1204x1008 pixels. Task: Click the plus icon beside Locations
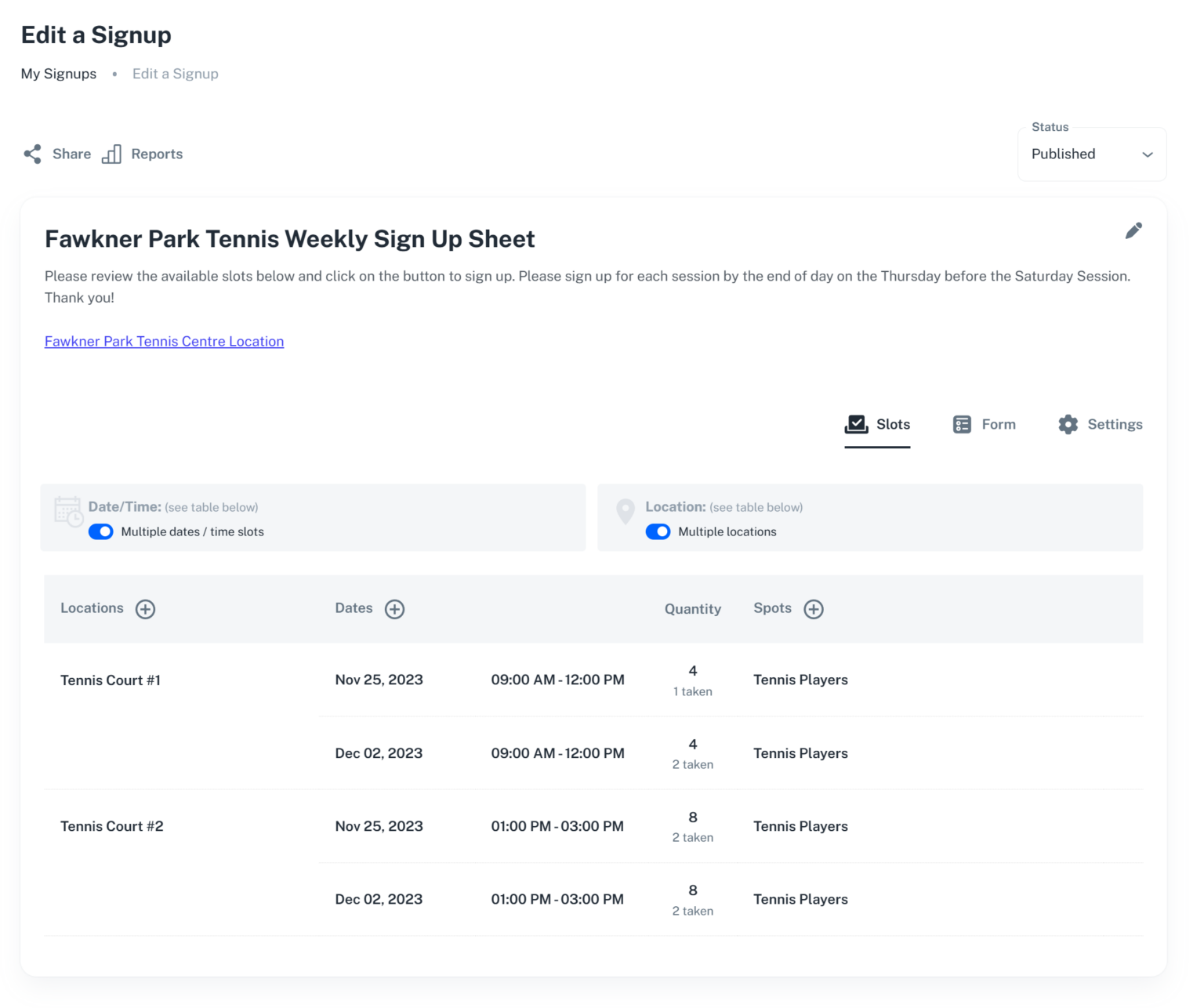click(145, 608)
